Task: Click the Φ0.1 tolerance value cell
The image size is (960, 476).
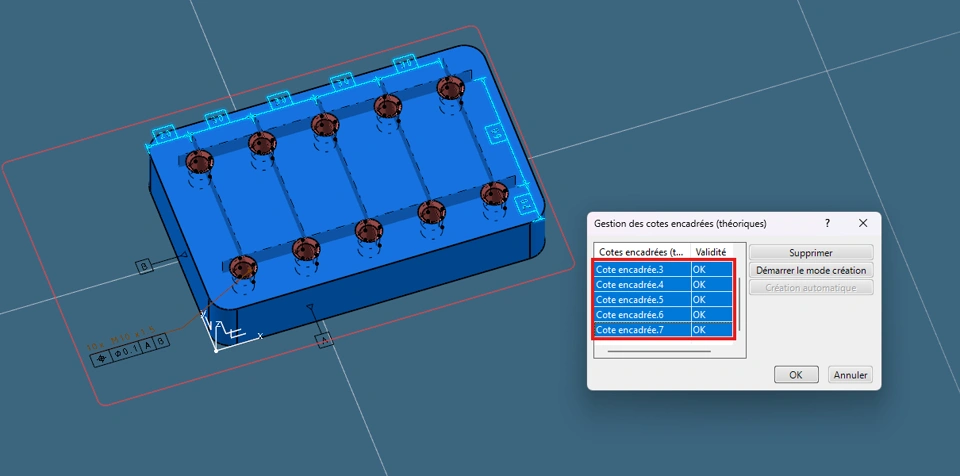Action: click(x=126, y=352)
